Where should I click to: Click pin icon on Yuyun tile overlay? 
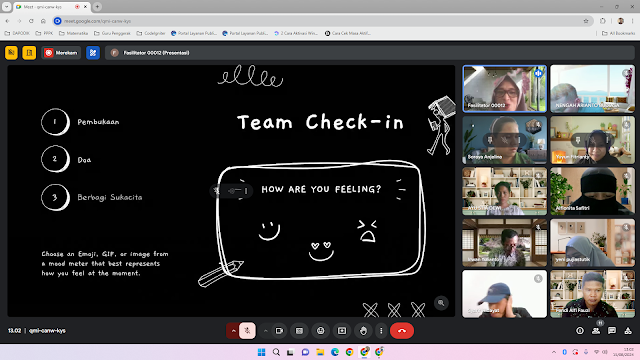[578, 140]
